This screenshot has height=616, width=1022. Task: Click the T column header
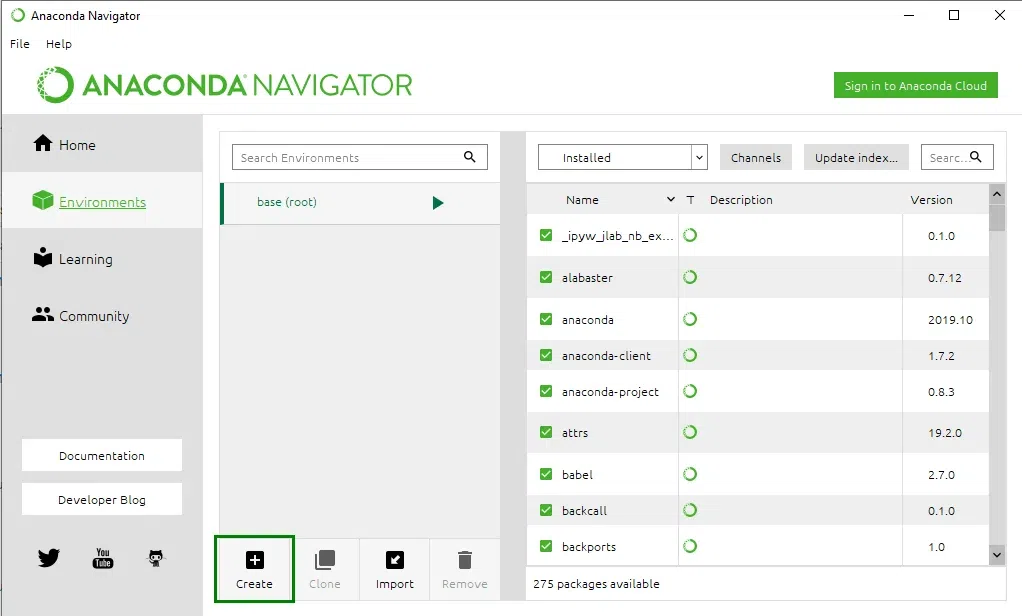(690, 199)
